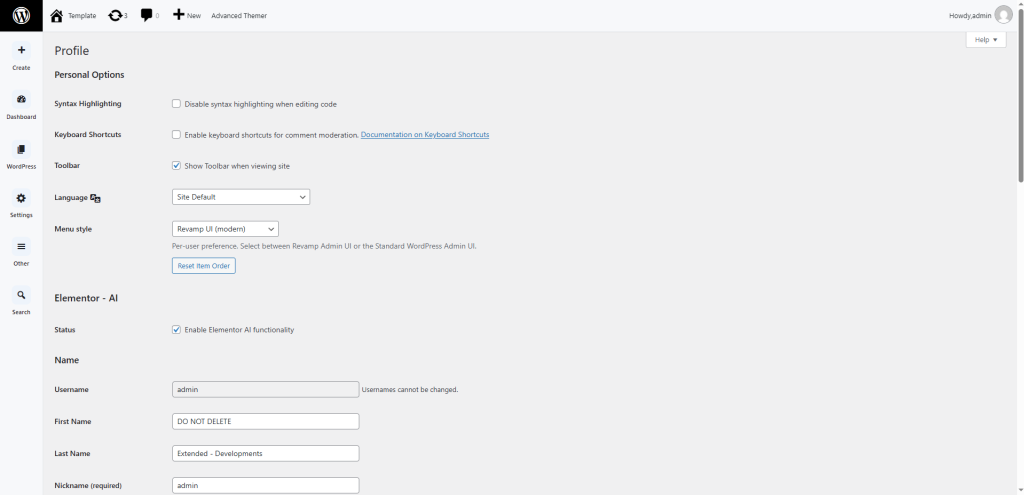Enable keyboard shortcuts for comment moderation
Viewport: 1024px width, 495px height.
[177, 135]
